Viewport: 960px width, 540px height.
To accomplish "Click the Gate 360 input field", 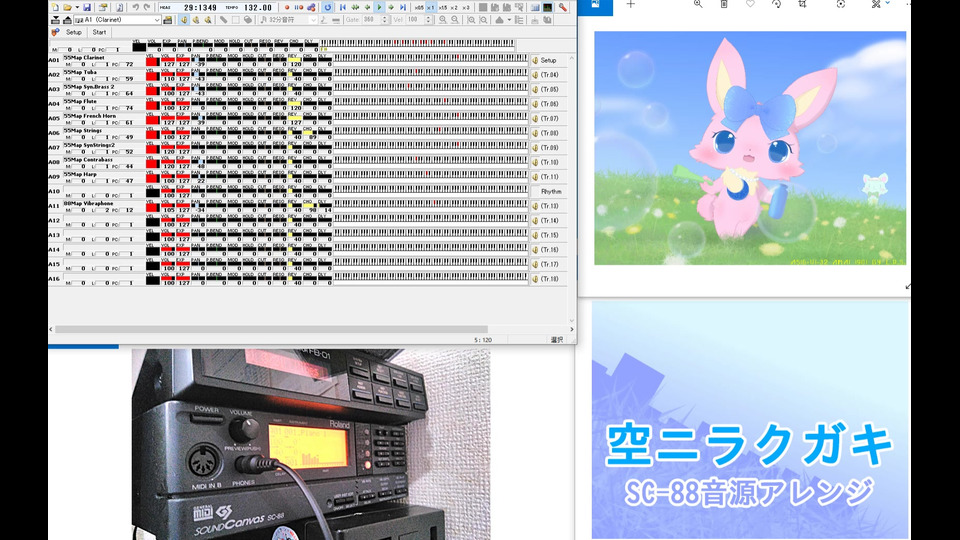I will coord(372,20).
